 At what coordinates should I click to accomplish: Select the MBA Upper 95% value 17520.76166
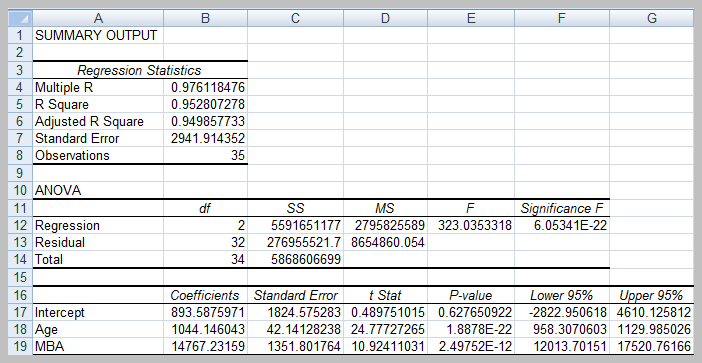pos(651,346)
